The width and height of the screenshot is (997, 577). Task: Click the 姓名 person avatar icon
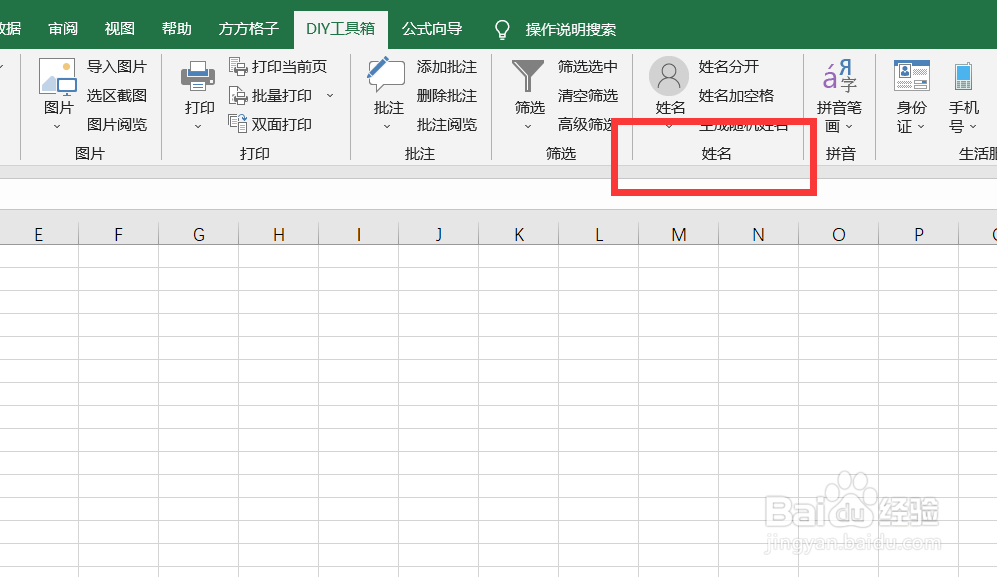click(x=669, y=76)
